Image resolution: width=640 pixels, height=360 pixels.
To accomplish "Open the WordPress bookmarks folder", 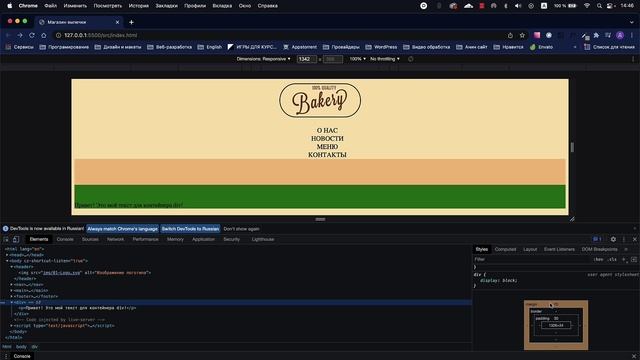I will (381, 47).
